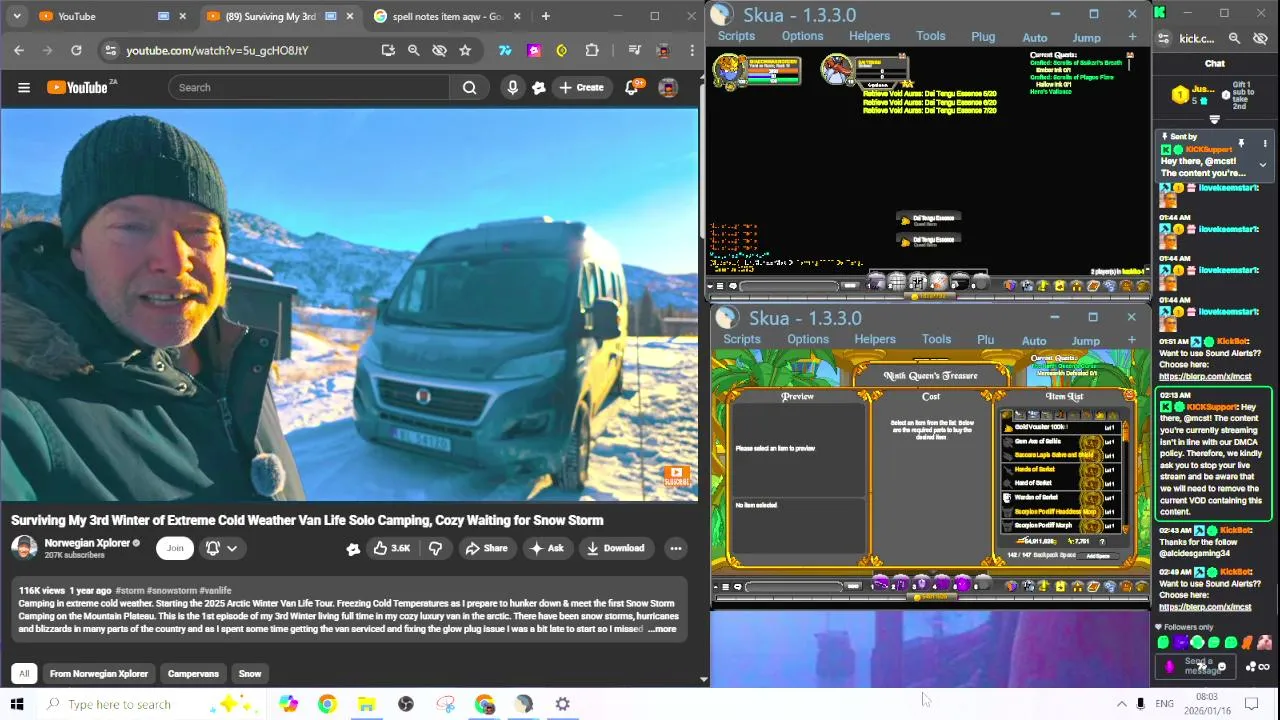Open the YouTube account avatar menu

[668, 88]
